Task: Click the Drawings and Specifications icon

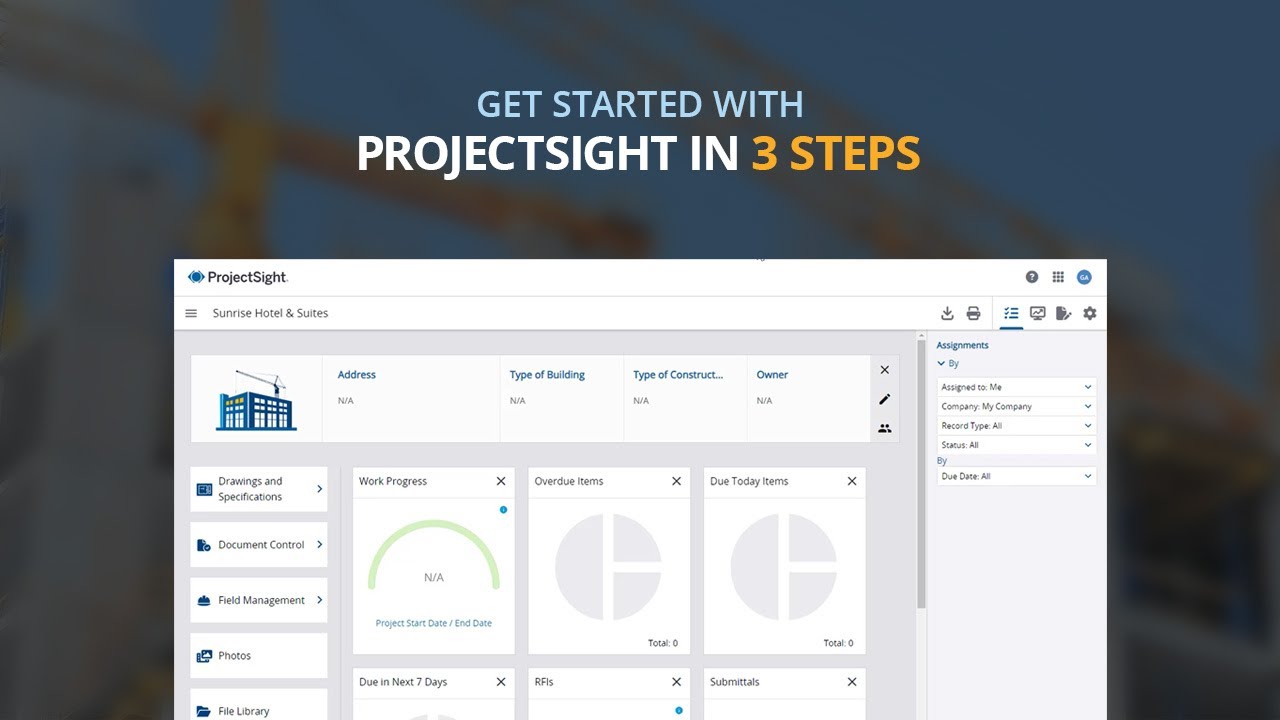Action: pyautogui.click(x=204, y=489)
